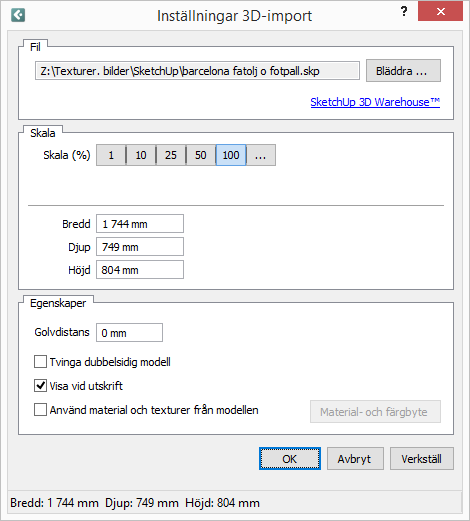Click into the Bredd width field
The height and width of the screenshot is (521, 470).
click(140, 224)
